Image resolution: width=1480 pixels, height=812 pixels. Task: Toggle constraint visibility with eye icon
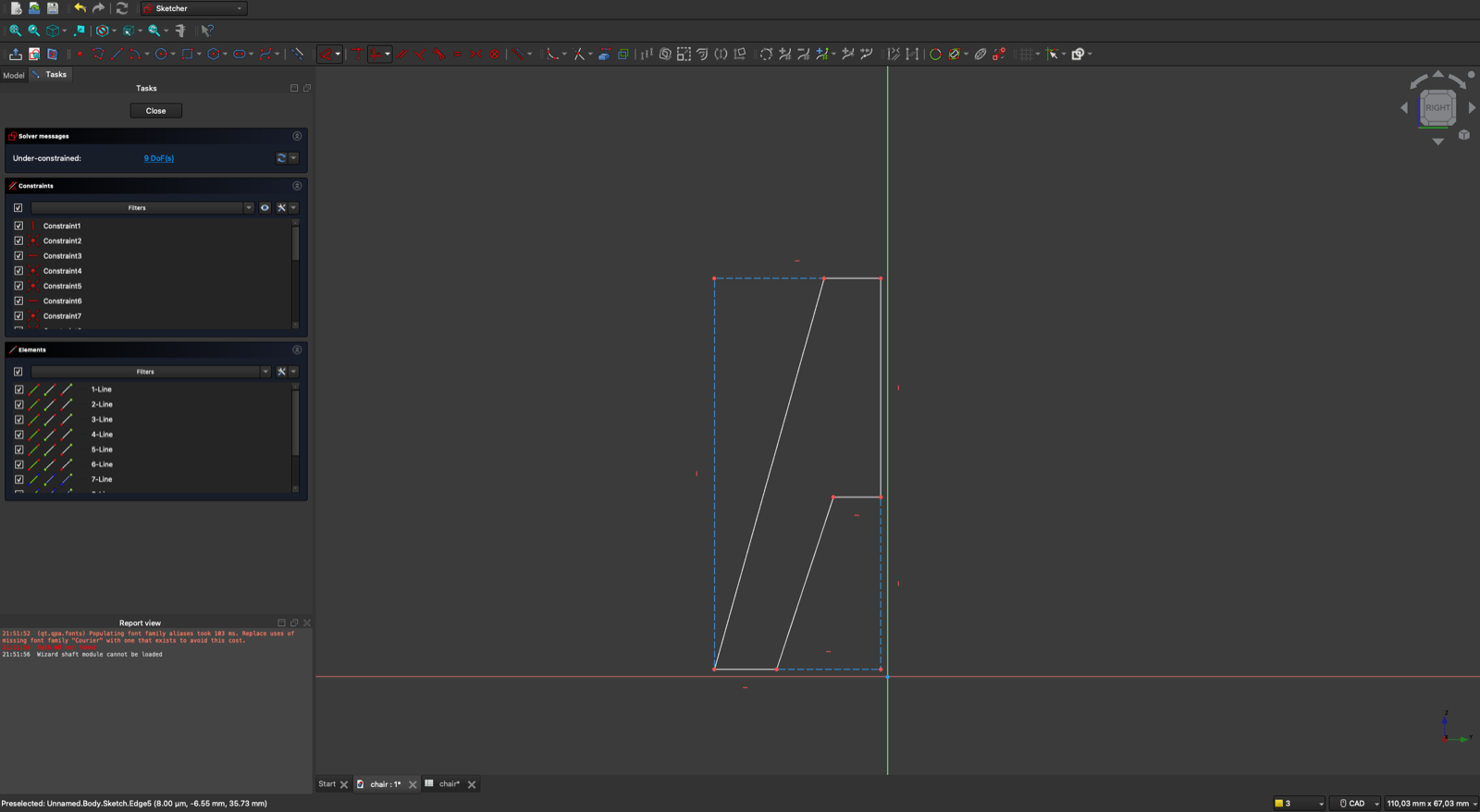coord(265,208)
